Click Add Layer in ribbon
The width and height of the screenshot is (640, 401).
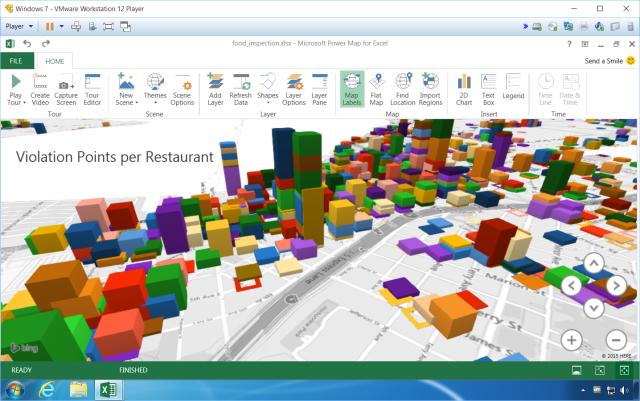pyautogui.click(x=215, y=88)
